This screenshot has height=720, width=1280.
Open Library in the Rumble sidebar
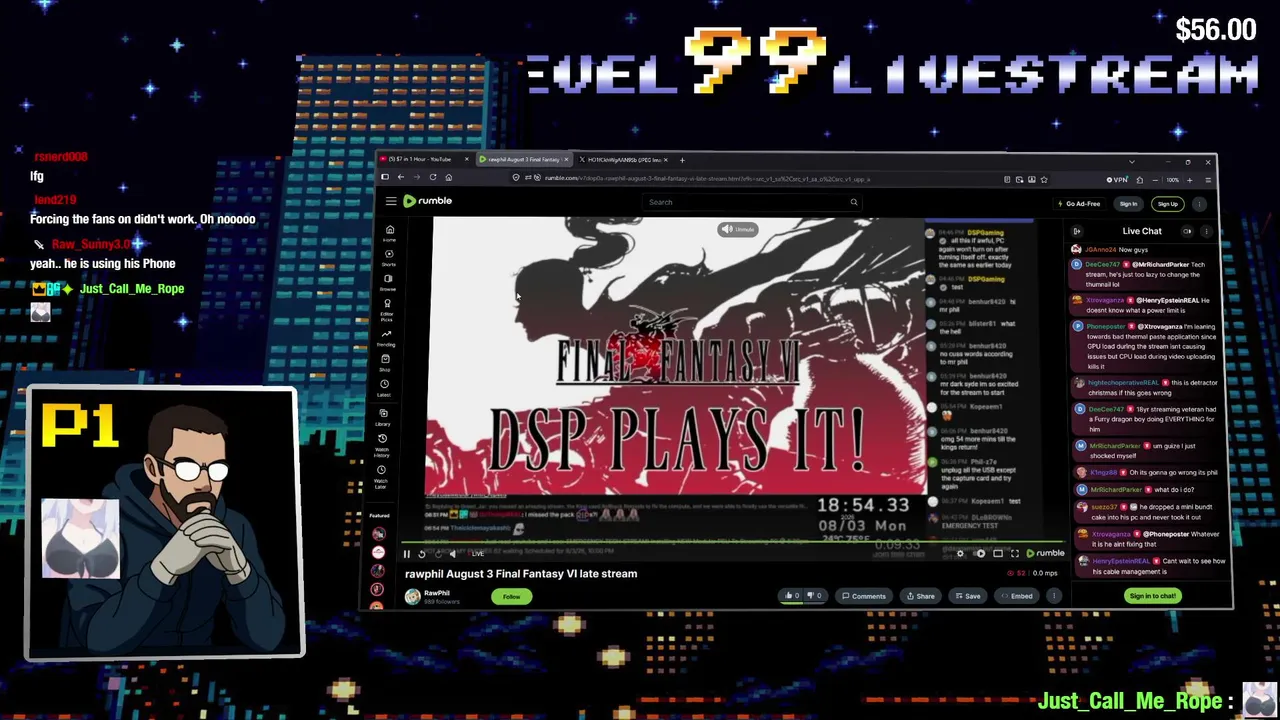tap(383, 416)
